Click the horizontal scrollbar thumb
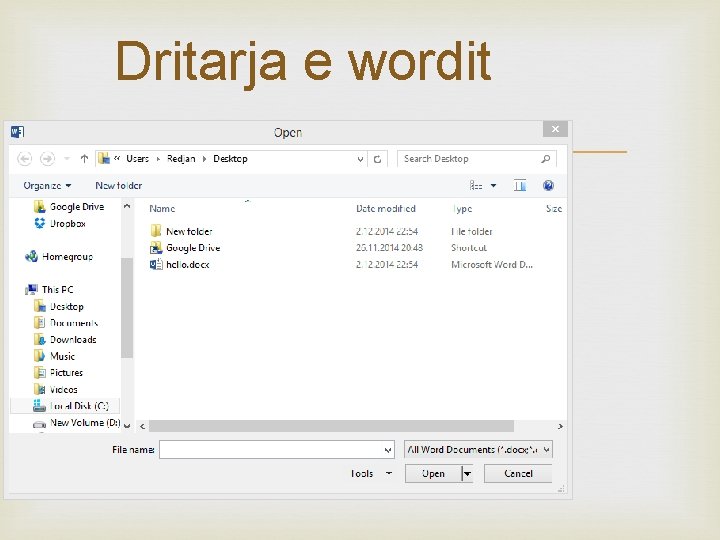The image size is (720, 540). coord(331,426)
